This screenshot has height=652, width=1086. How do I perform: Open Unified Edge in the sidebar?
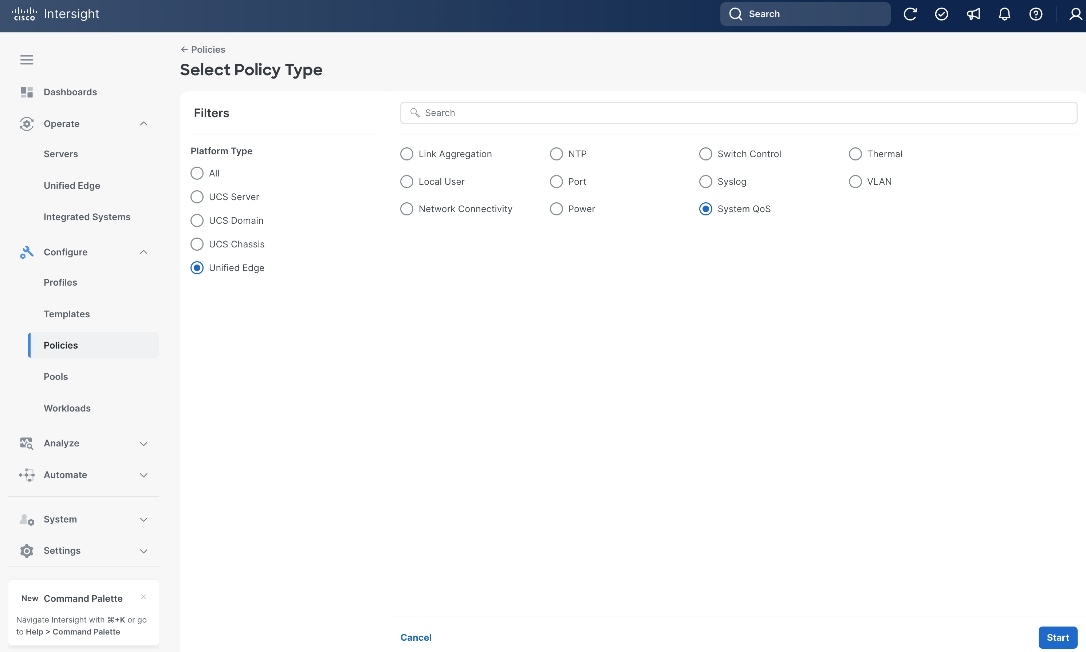72,186
